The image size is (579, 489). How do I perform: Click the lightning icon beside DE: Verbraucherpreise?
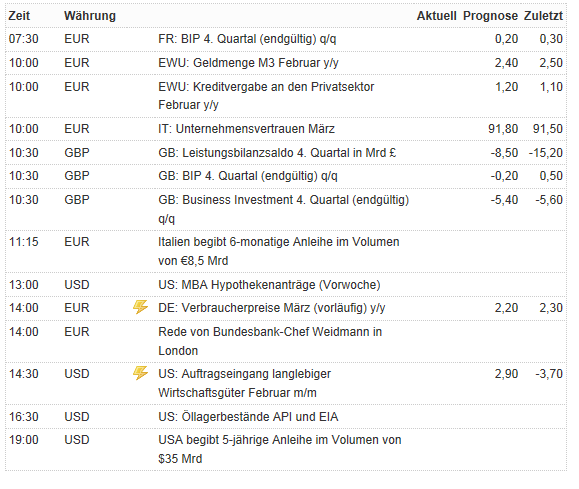pos(140,307)
